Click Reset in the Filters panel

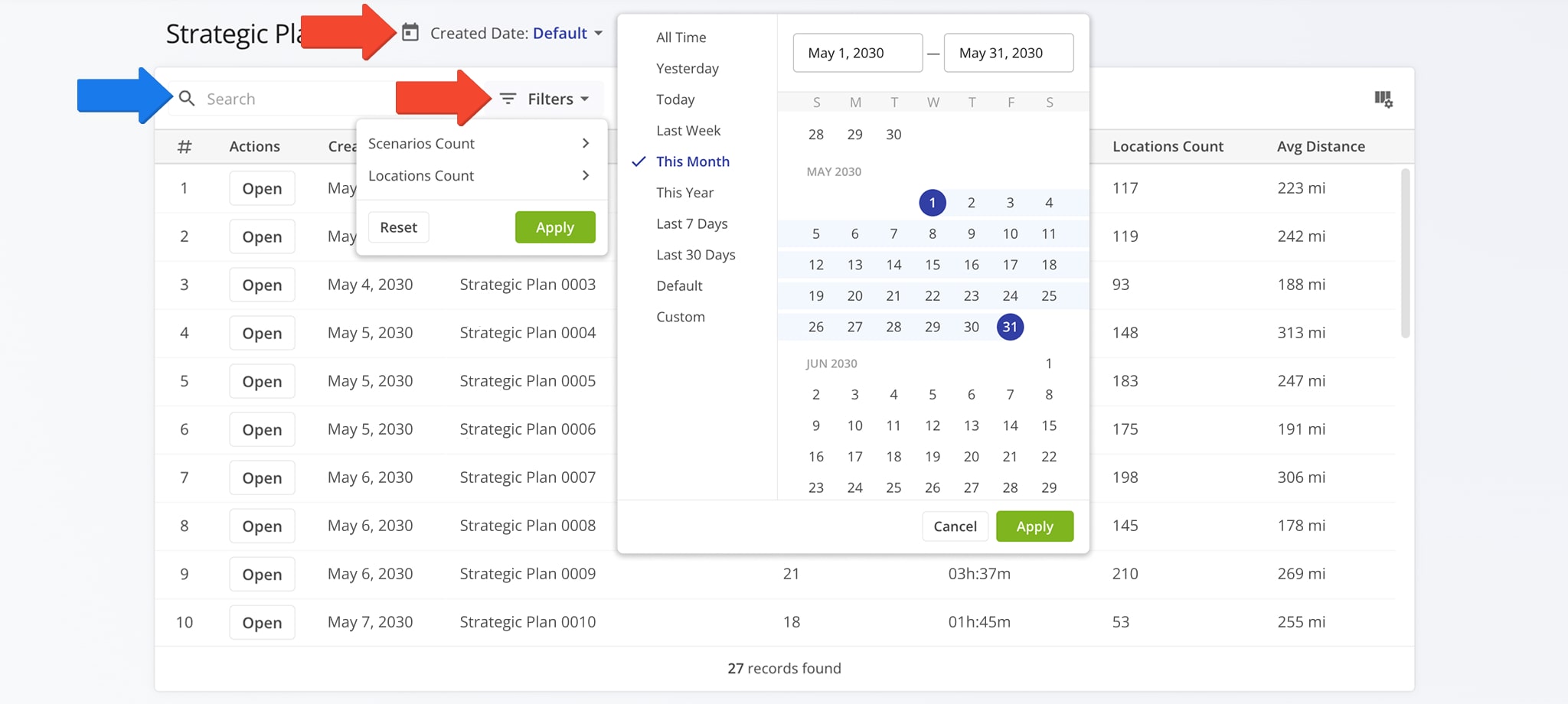[398, 227]
